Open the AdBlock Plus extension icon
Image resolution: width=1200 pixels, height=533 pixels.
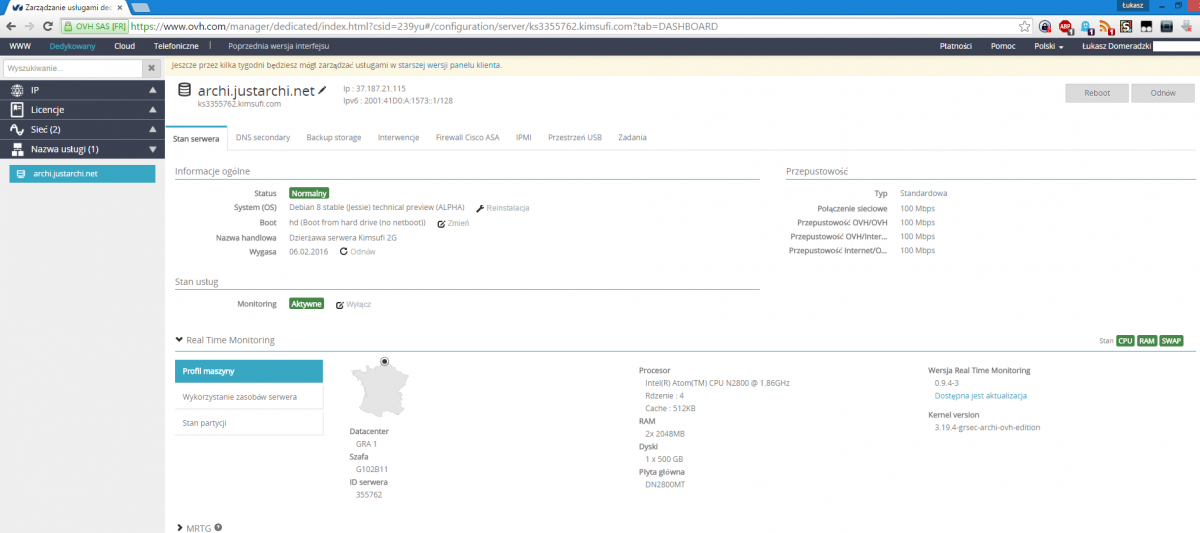[x=1066, y=27]
